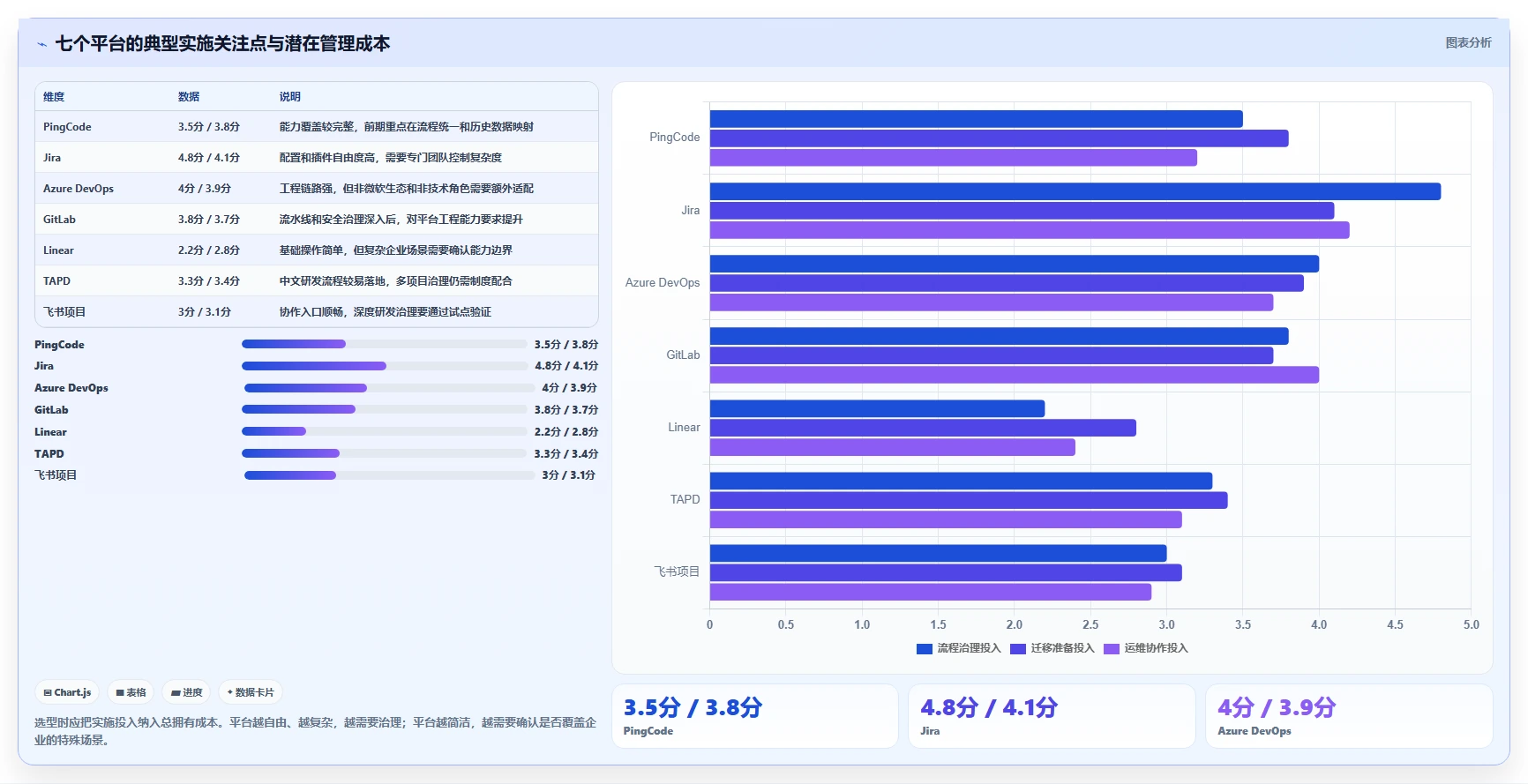The height and width of the screenshot is (784, 1528).
Task: Click the 飞书项目 progress bar
Action: point(389,475)
